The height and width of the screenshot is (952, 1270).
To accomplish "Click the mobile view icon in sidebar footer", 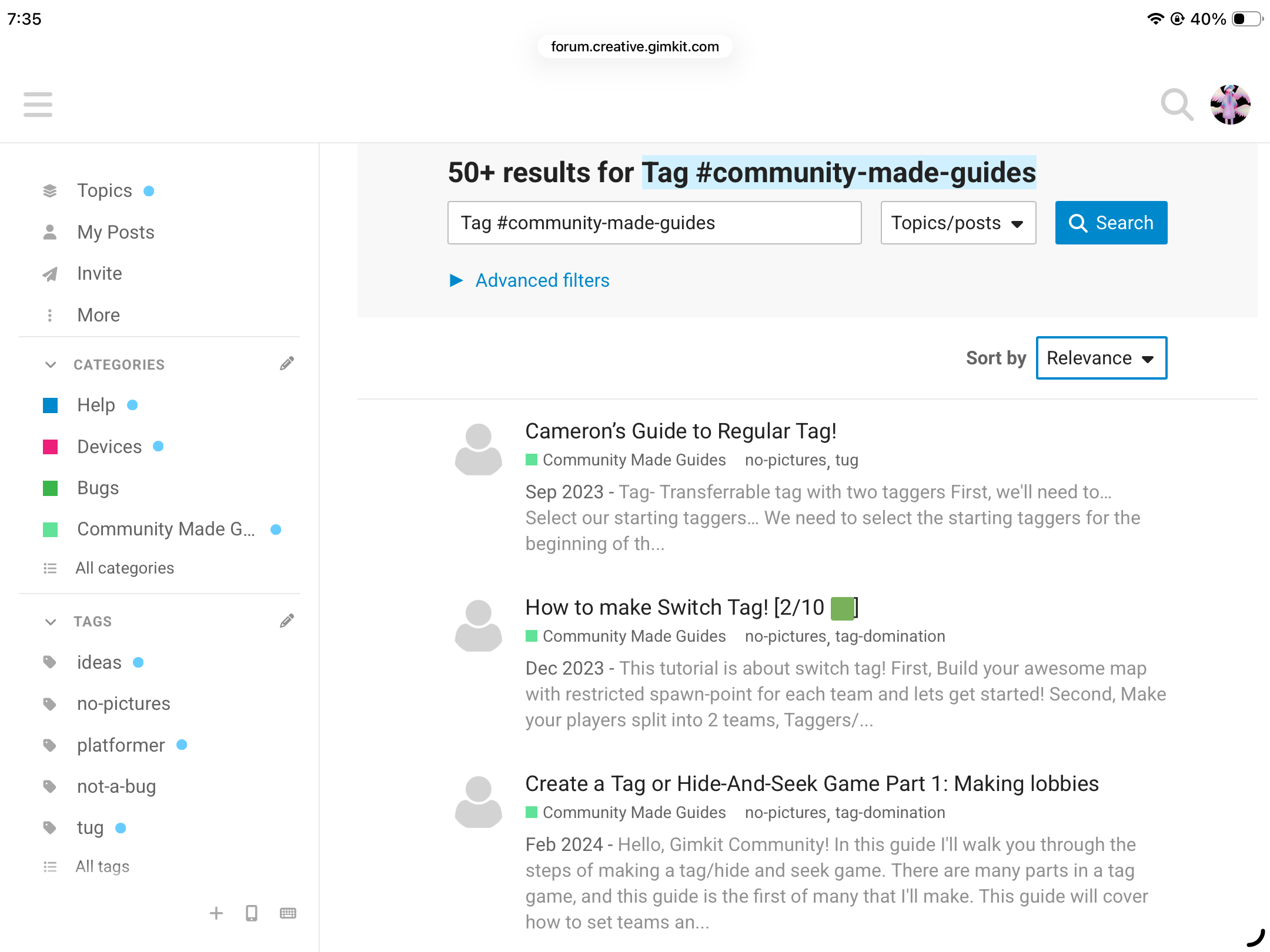I will 252,913.
